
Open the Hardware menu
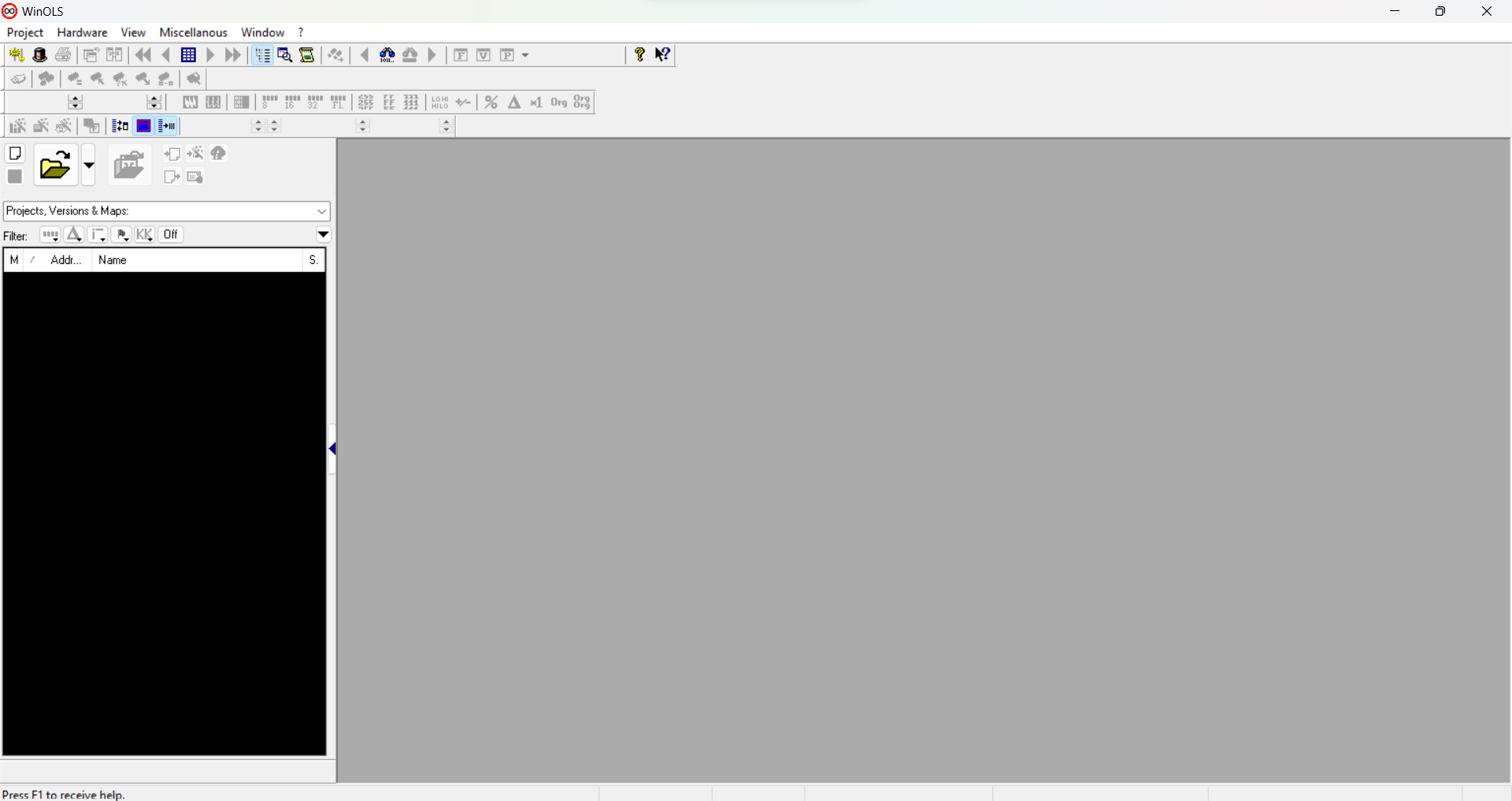[82, 32]
